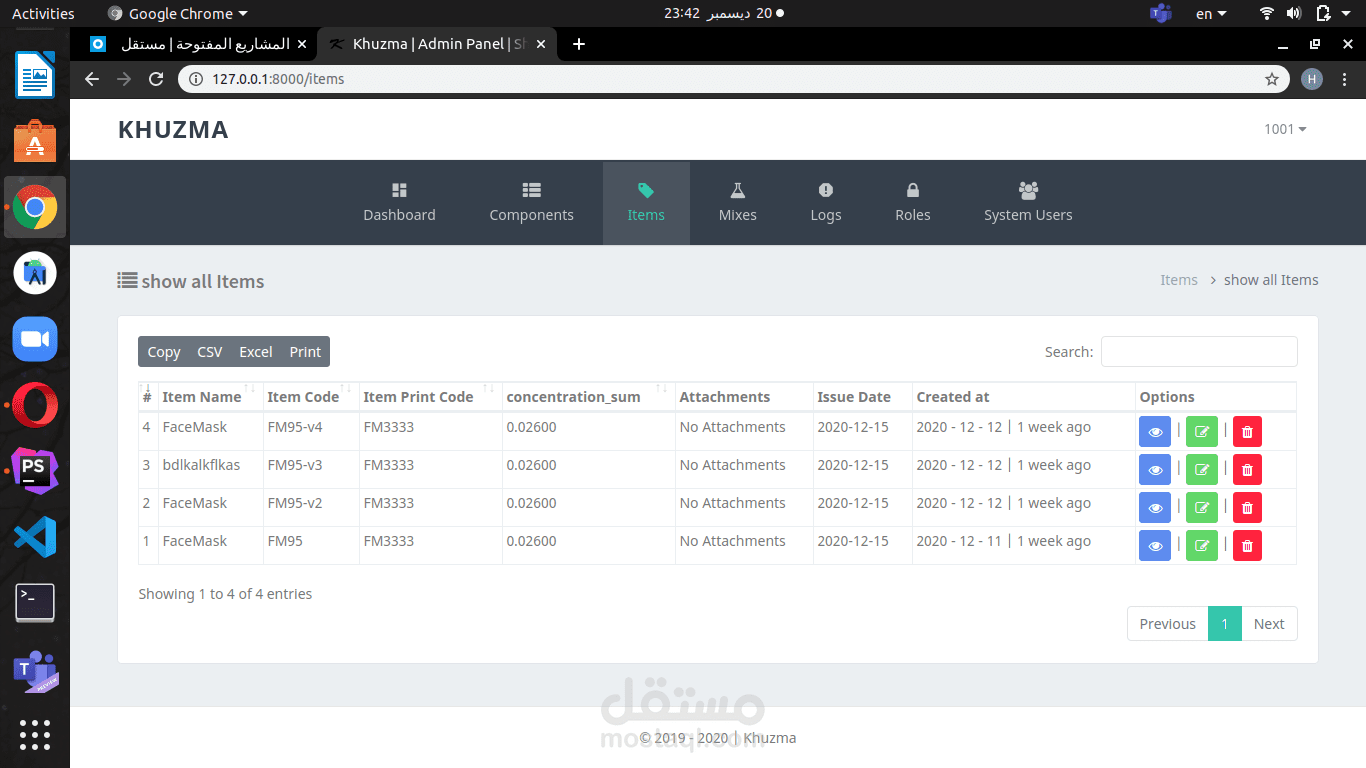
Task: Open Opera browser from the dock
Action: click(x=35, y=405)
